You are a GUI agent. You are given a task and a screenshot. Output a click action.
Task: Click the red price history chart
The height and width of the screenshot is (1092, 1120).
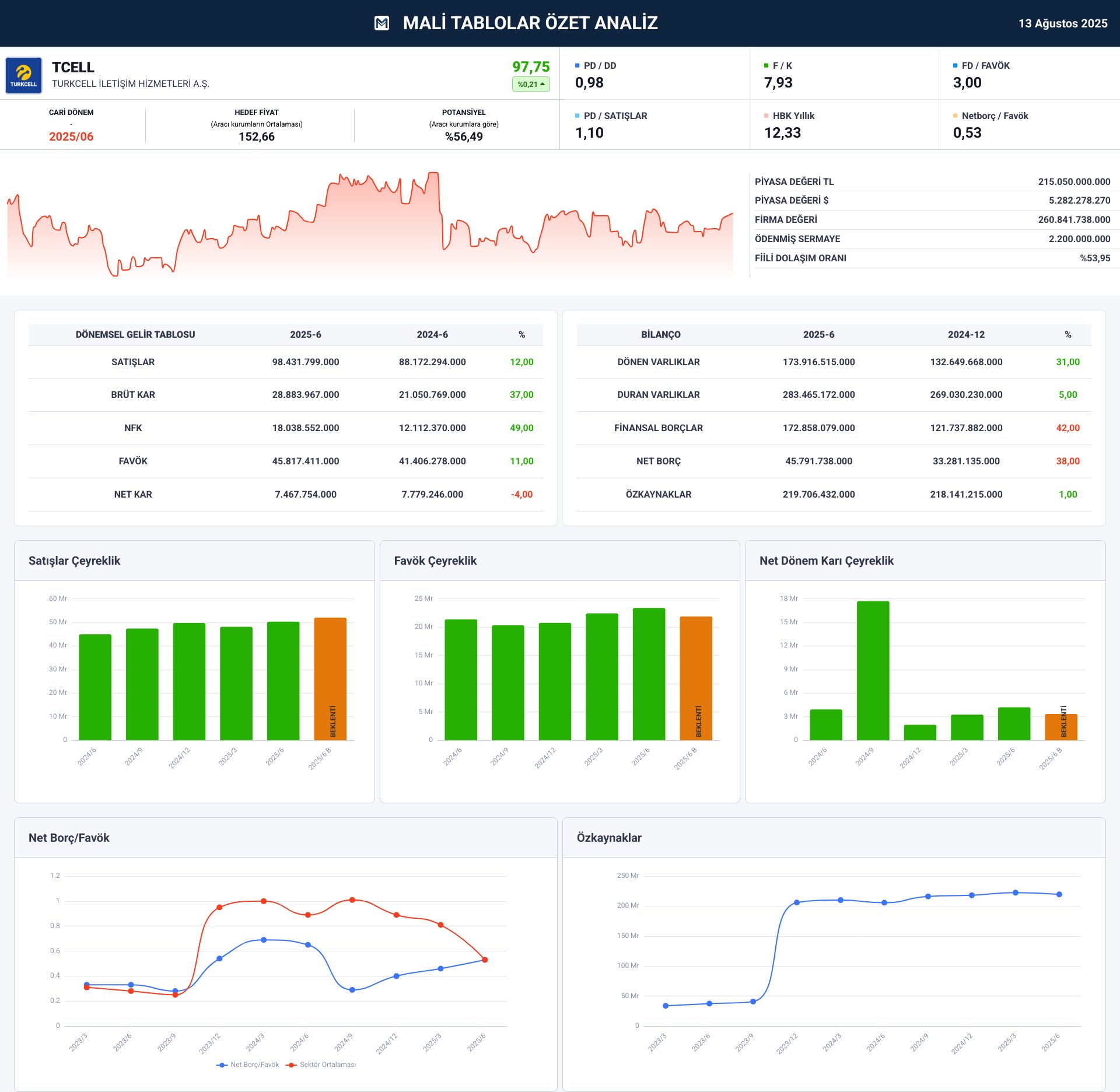[x=370, y=225]
